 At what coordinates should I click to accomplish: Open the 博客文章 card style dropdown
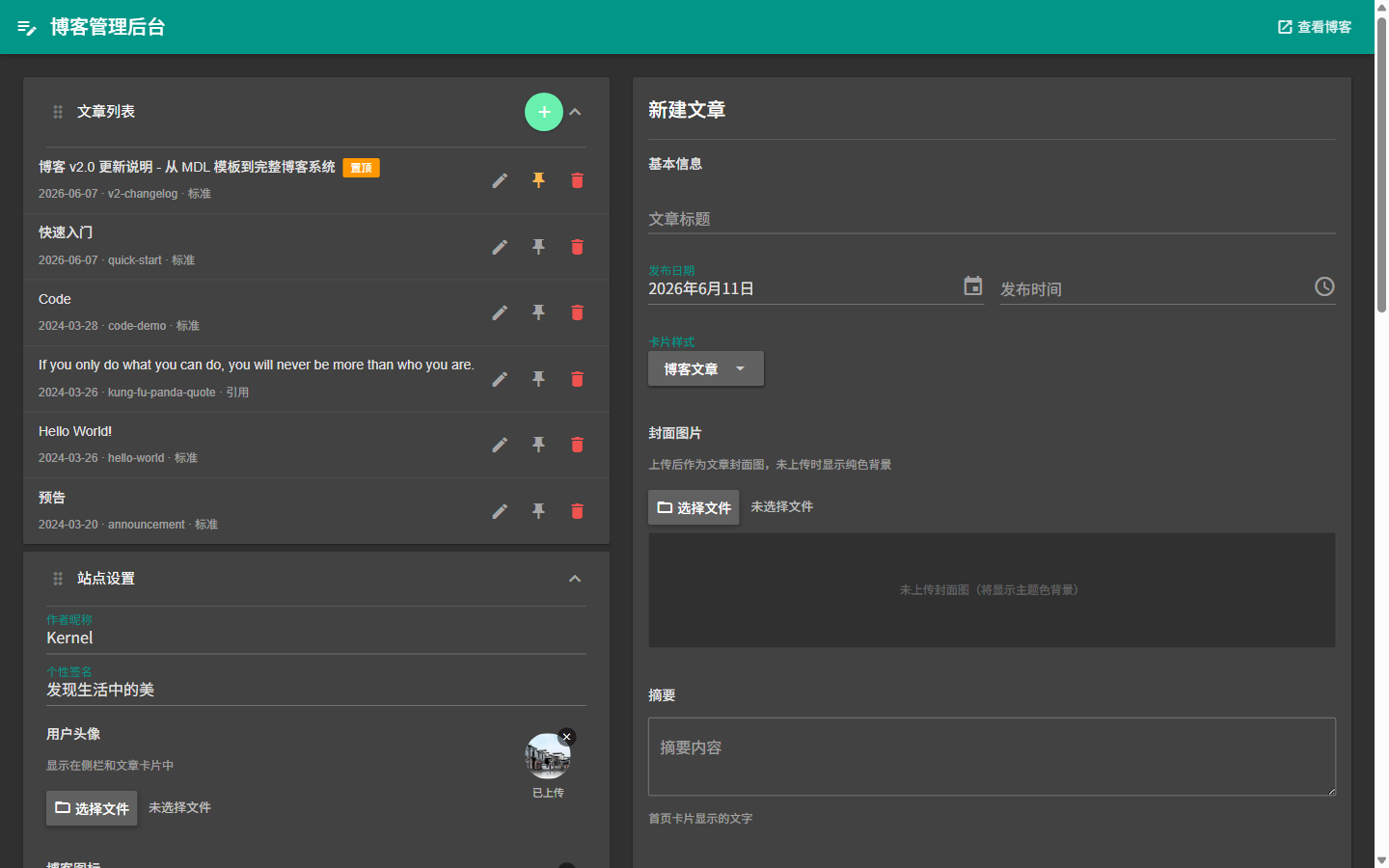pos(706,368)
